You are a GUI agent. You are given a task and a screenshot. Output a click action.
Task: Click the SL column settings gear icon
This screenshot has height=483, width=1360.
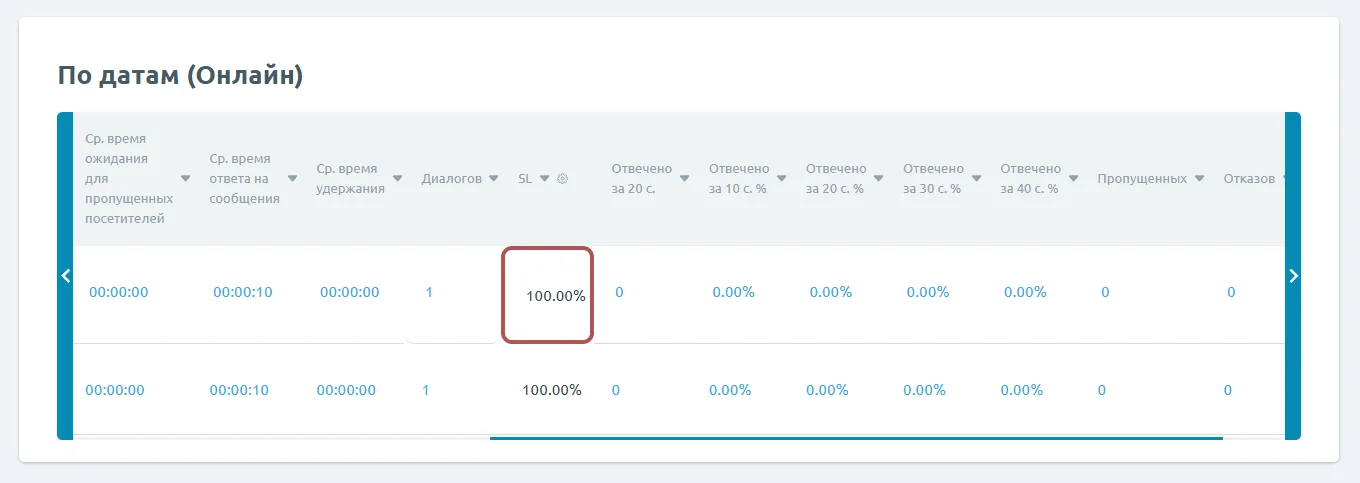[x=563, y=179]
